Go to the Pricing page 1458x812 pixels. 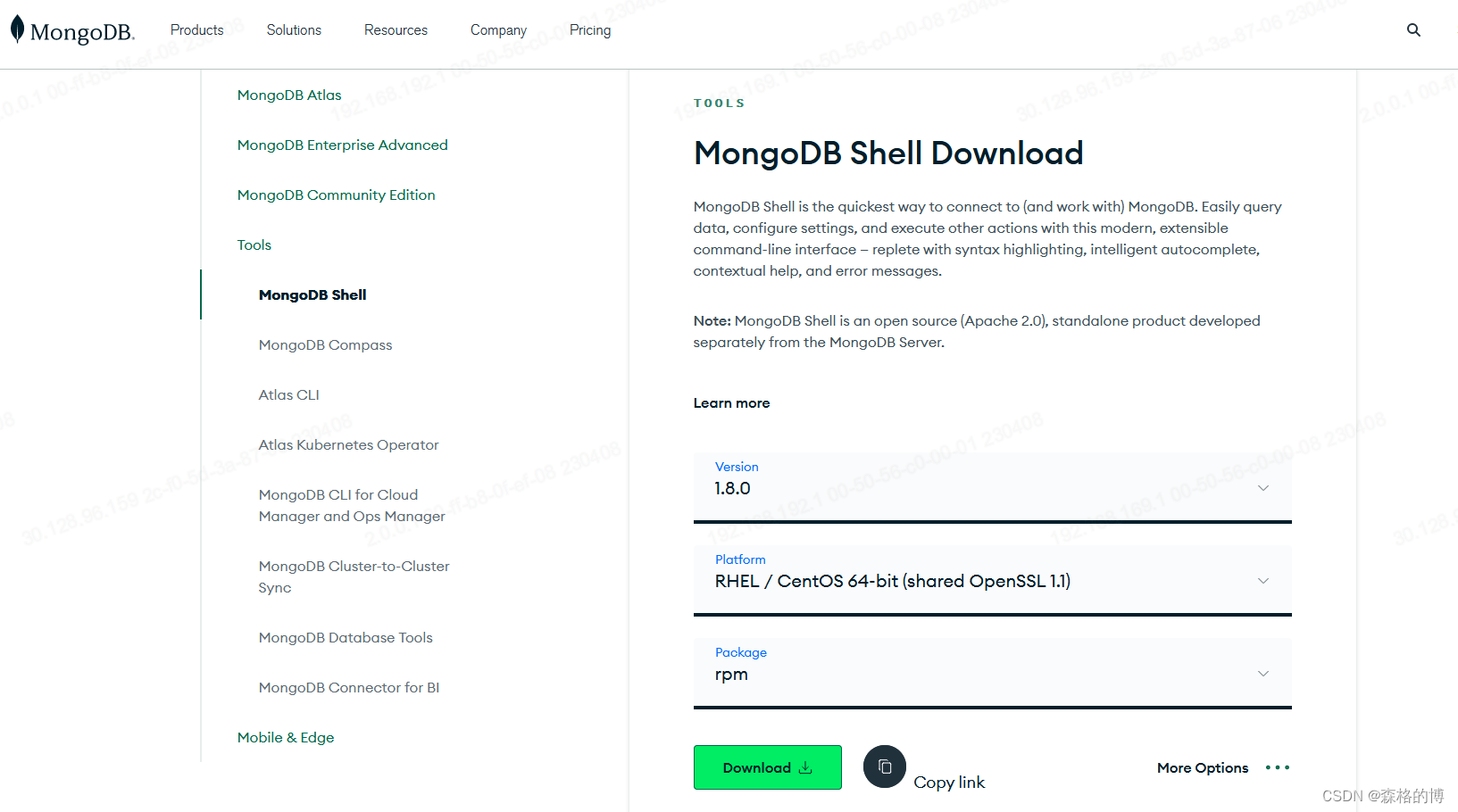[590, 30]
